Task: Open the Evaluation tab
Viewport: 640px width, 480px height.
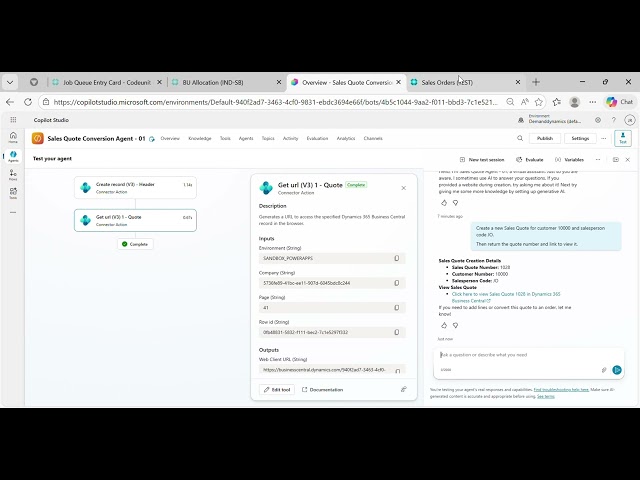Action: [317, 138]
